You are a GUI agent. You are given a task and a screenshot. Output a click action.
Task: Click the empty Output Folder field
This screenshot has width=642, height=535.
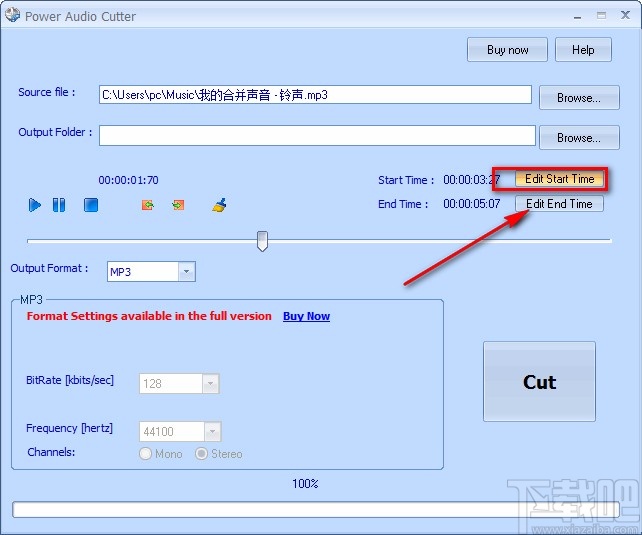(x=317, y=135)
